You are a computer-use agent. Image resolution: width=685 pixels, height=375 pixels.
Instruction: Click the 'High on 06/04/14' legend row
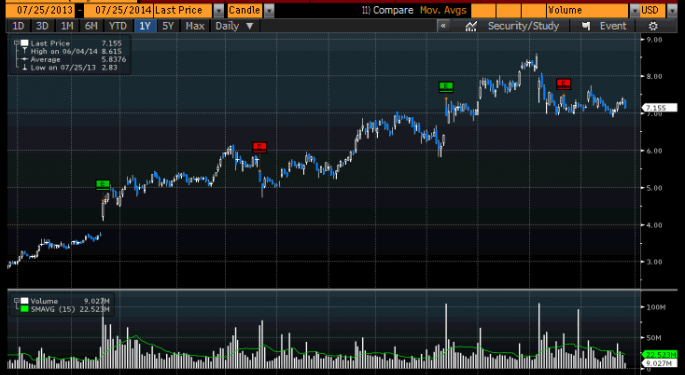[76, 51]
